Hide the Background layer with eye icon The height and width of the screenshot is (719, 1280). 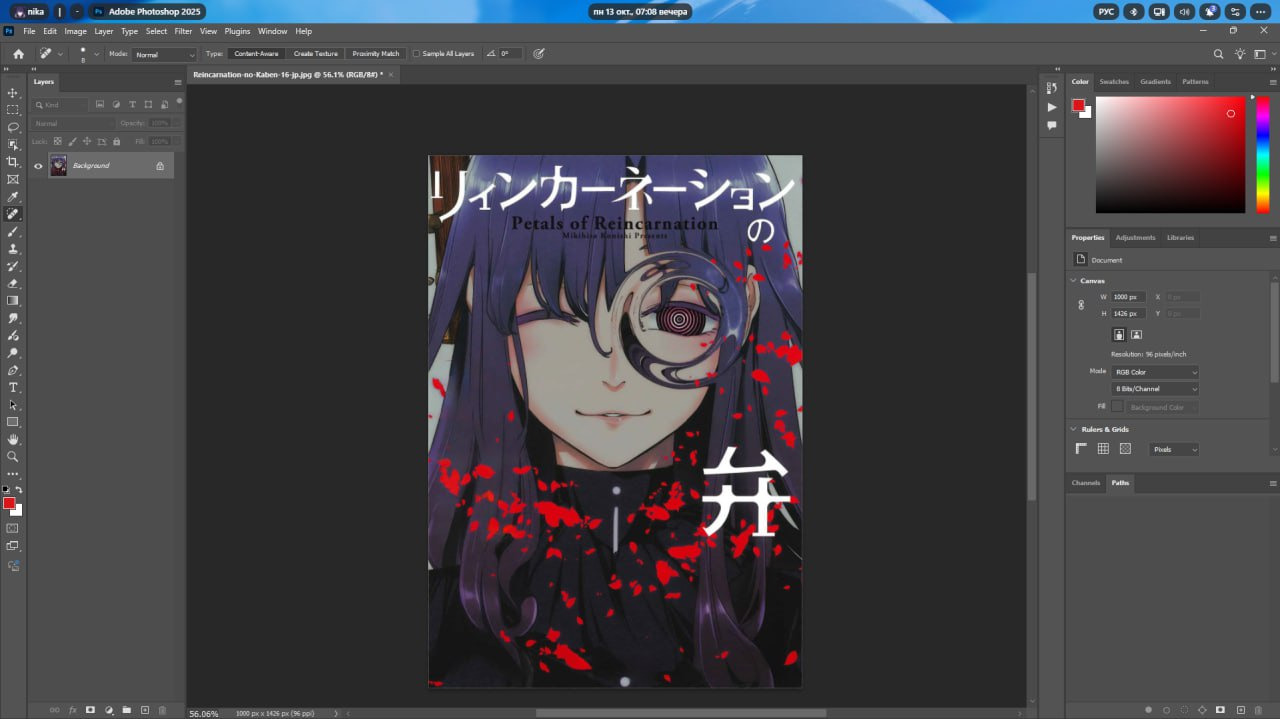pos(38,166)
